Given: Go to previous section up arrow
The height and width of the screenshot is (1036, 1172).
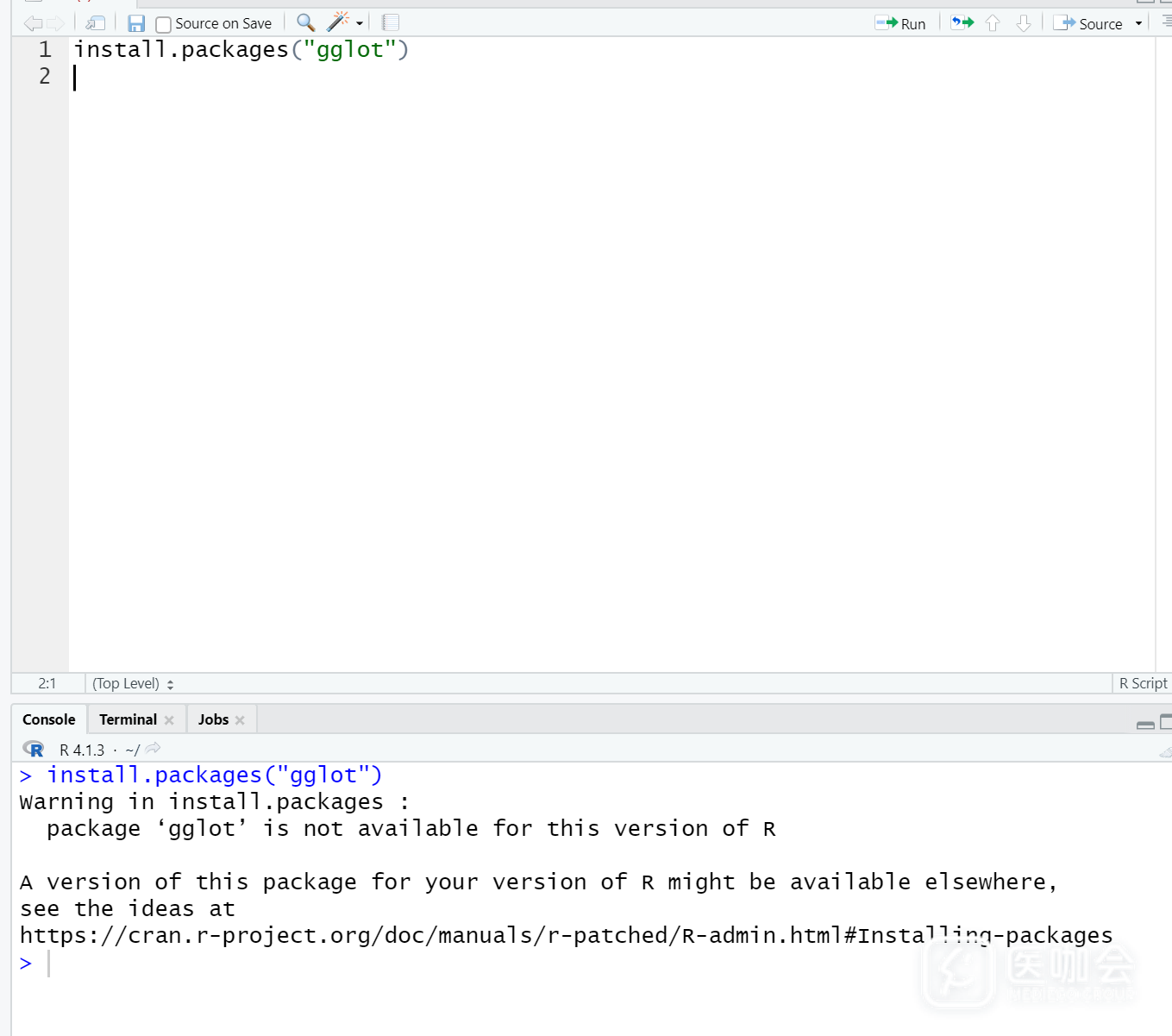Looking at the screenshot, I should 993,23.
